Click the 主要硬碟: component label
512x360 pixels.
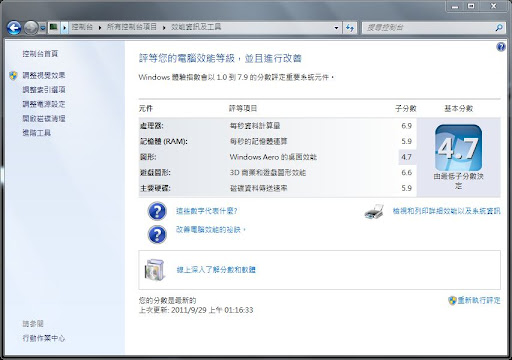(x=155, y=188)
